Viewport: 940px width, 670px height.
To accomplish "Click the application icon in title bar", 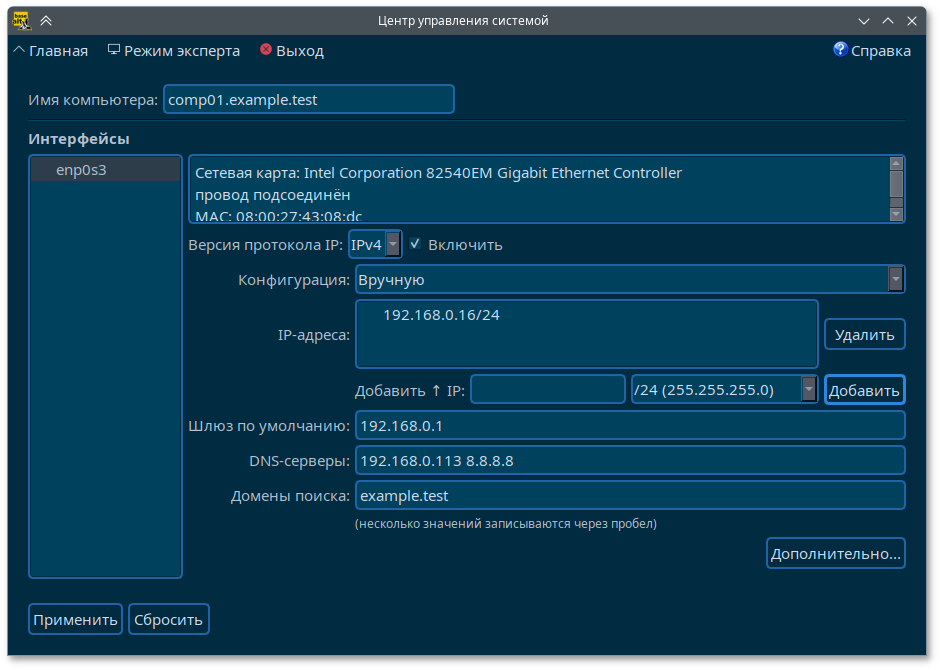I will coord(20,20).
